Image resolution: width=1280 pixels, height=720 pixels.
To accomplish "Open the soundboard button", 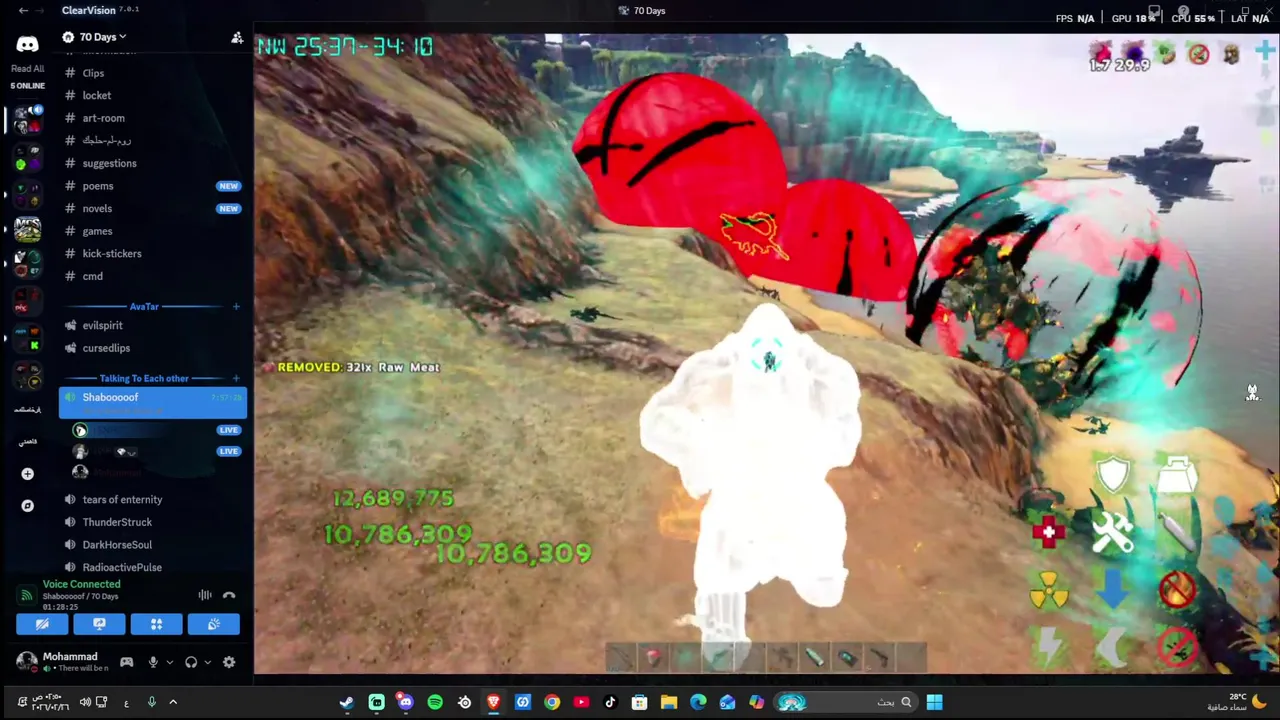I will (x=213, y=624).
